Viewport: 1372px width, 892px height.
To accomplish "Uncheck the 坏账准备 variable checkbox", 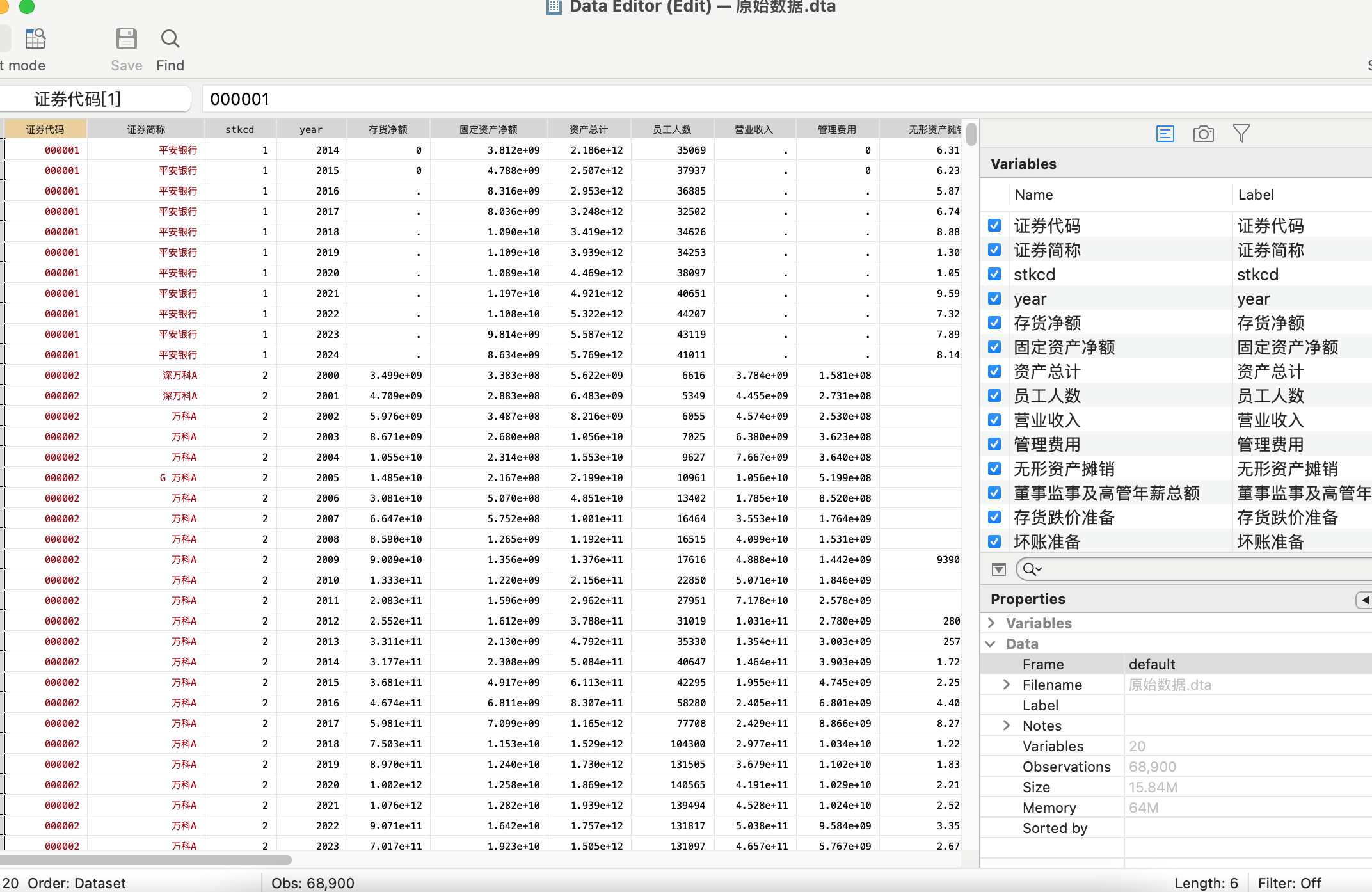I will click(x=994, y=542).
